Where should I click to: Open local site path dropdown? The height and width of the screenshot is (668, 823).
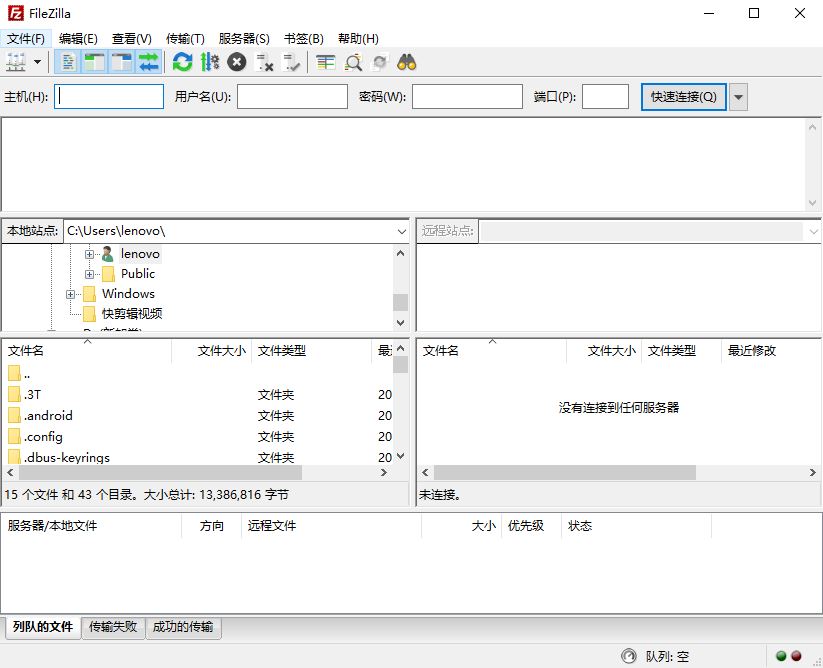pyautogui.click(x=402, y=231)
